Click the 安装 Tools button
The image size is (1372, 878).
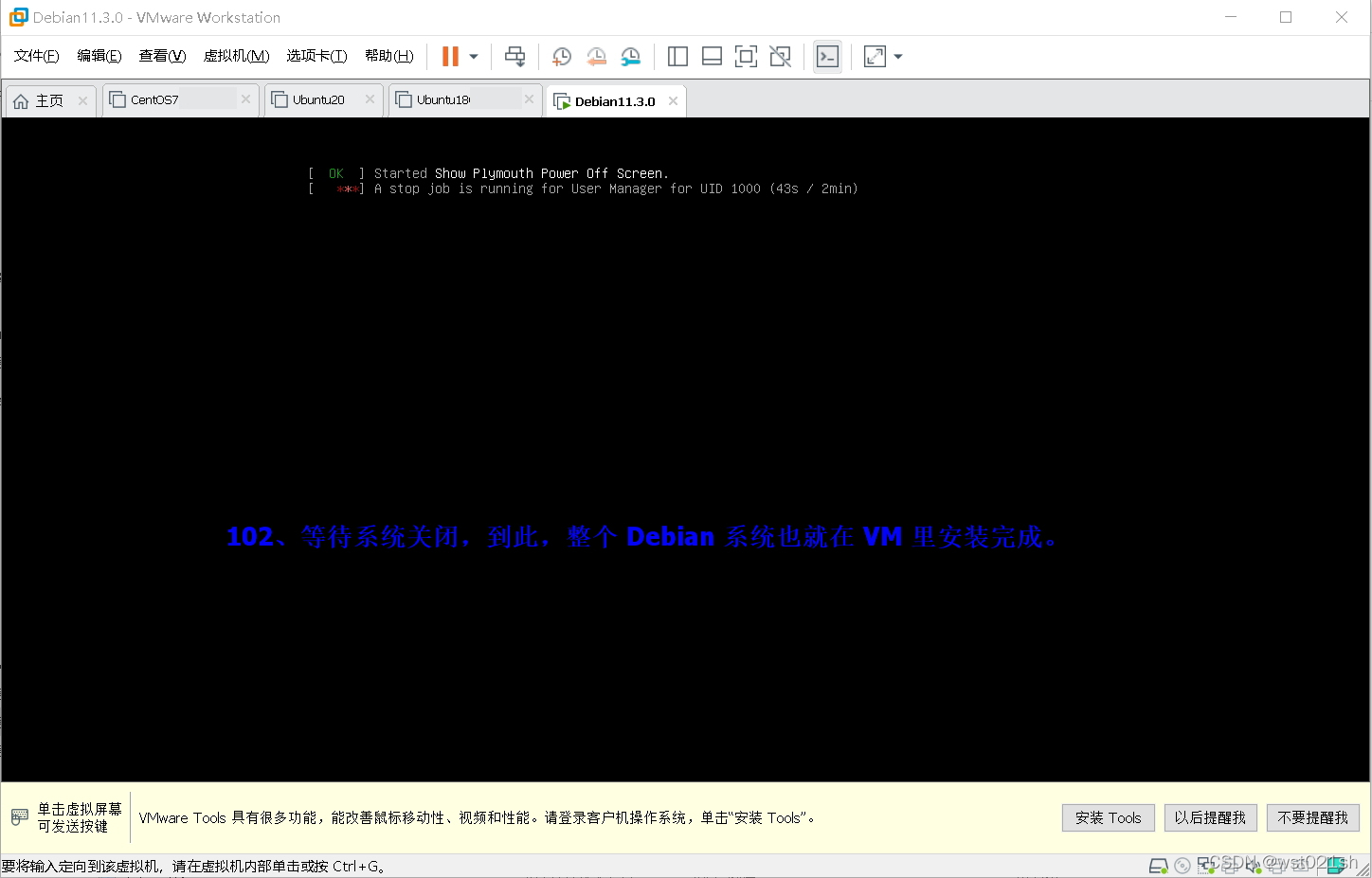[1109, 817]
